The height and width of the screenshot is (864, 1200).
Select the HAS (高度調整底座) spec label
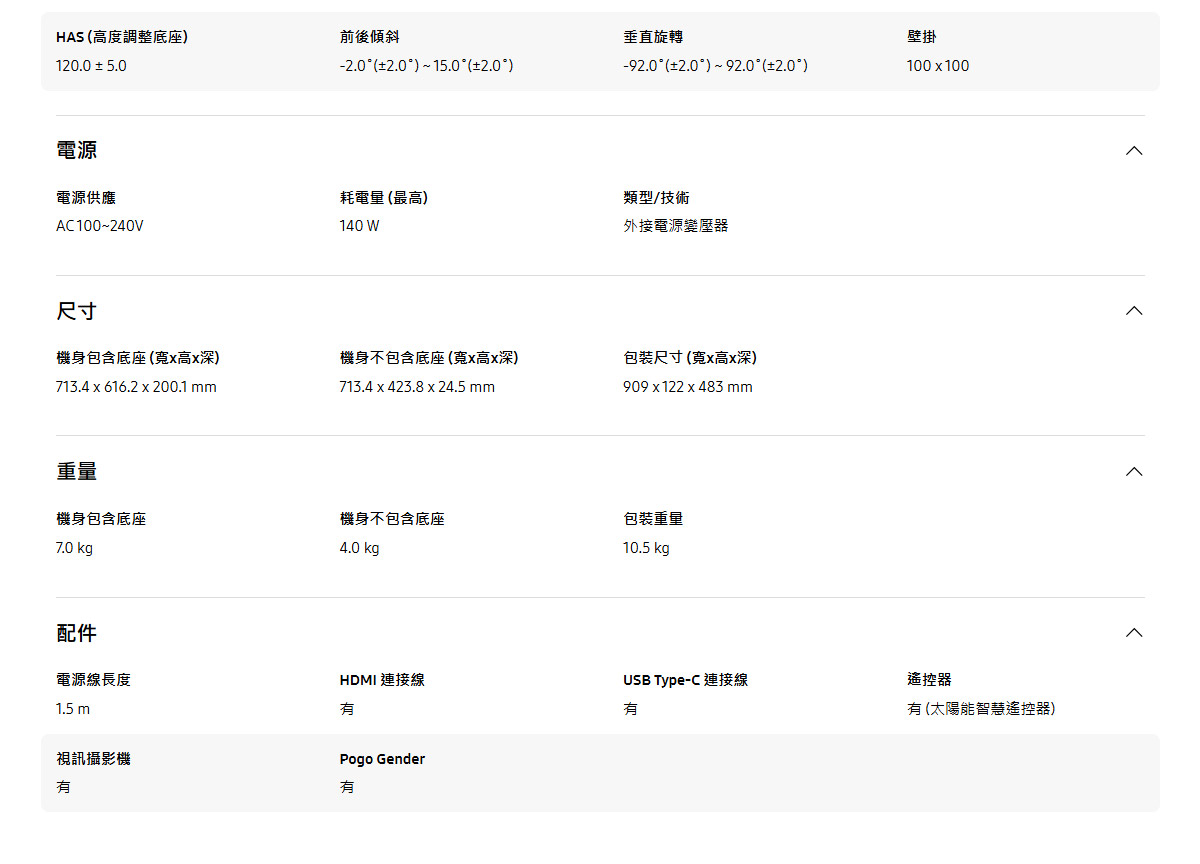[122, 37]
